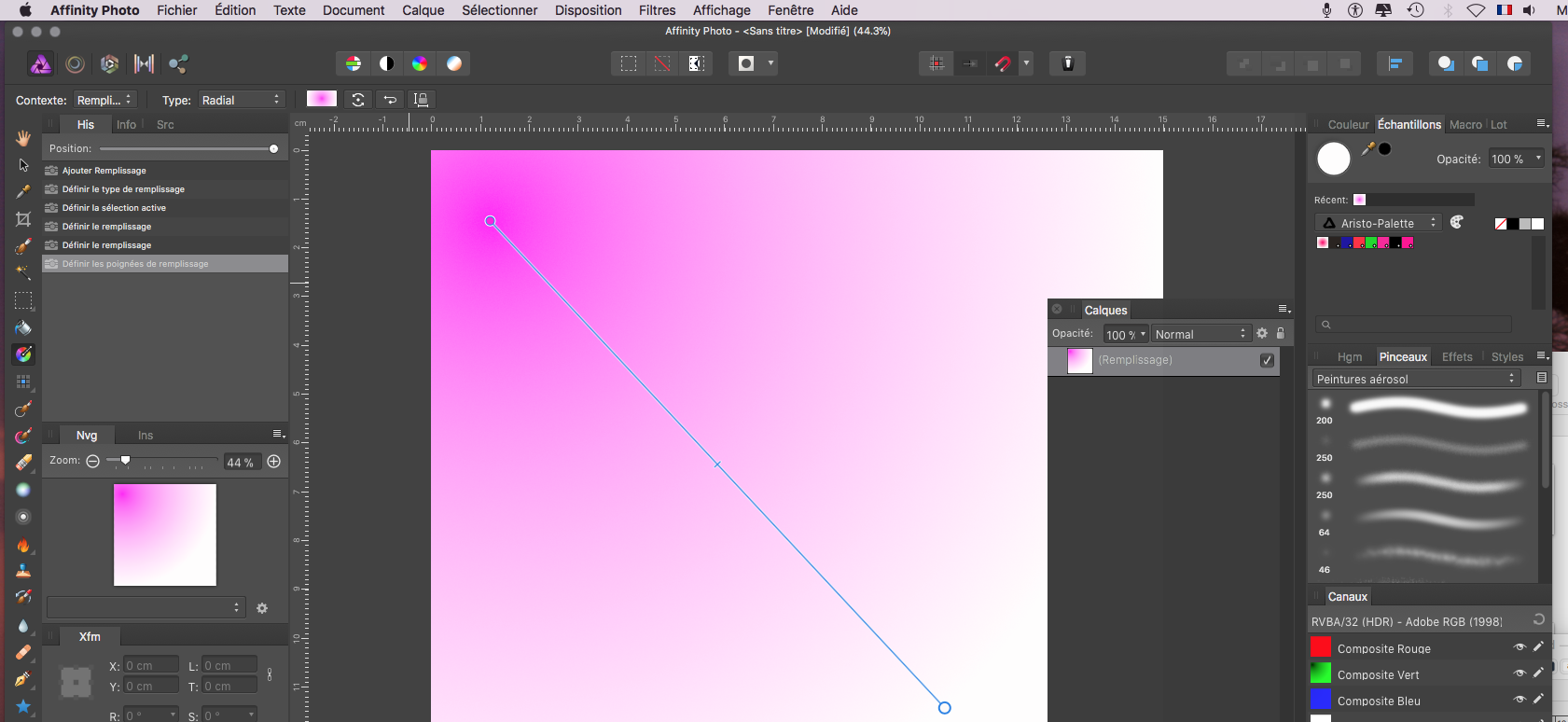This screenshot has height=722, width=1568.
Task: Select the Gradient tool
Action: (x=23, y=354)
